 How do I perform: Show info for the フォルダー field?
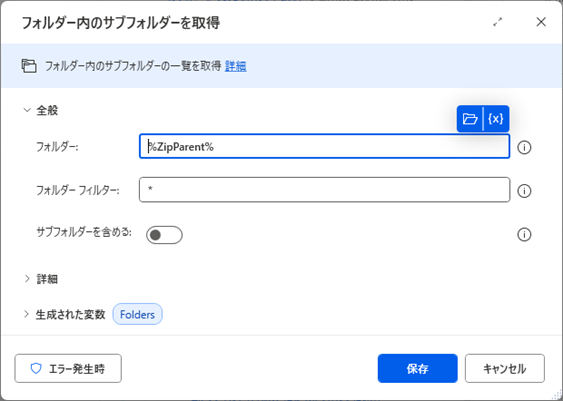tap(524, 148)
